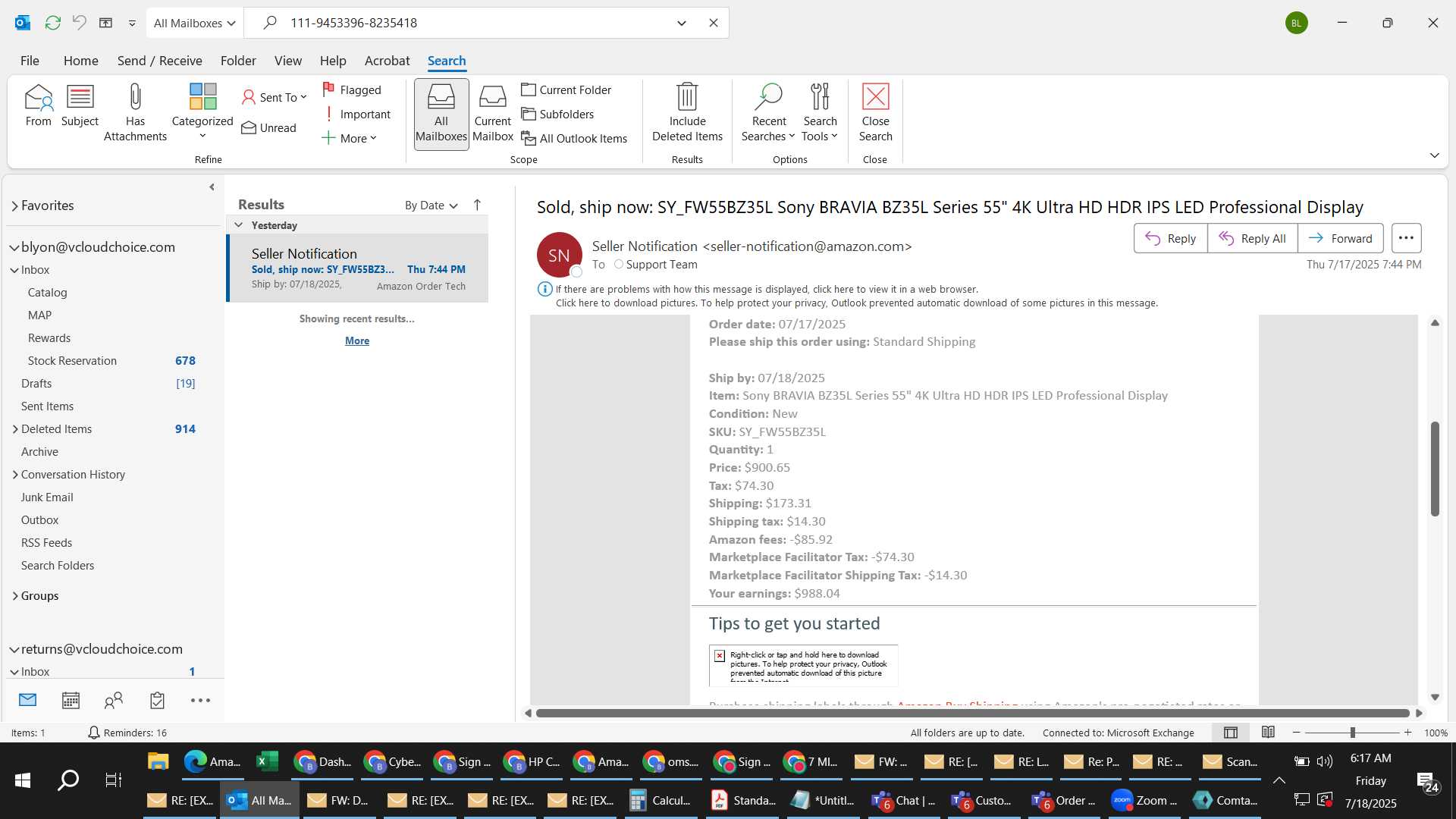
Task: Set search scope to All Mailboxes
Action: 441,114
